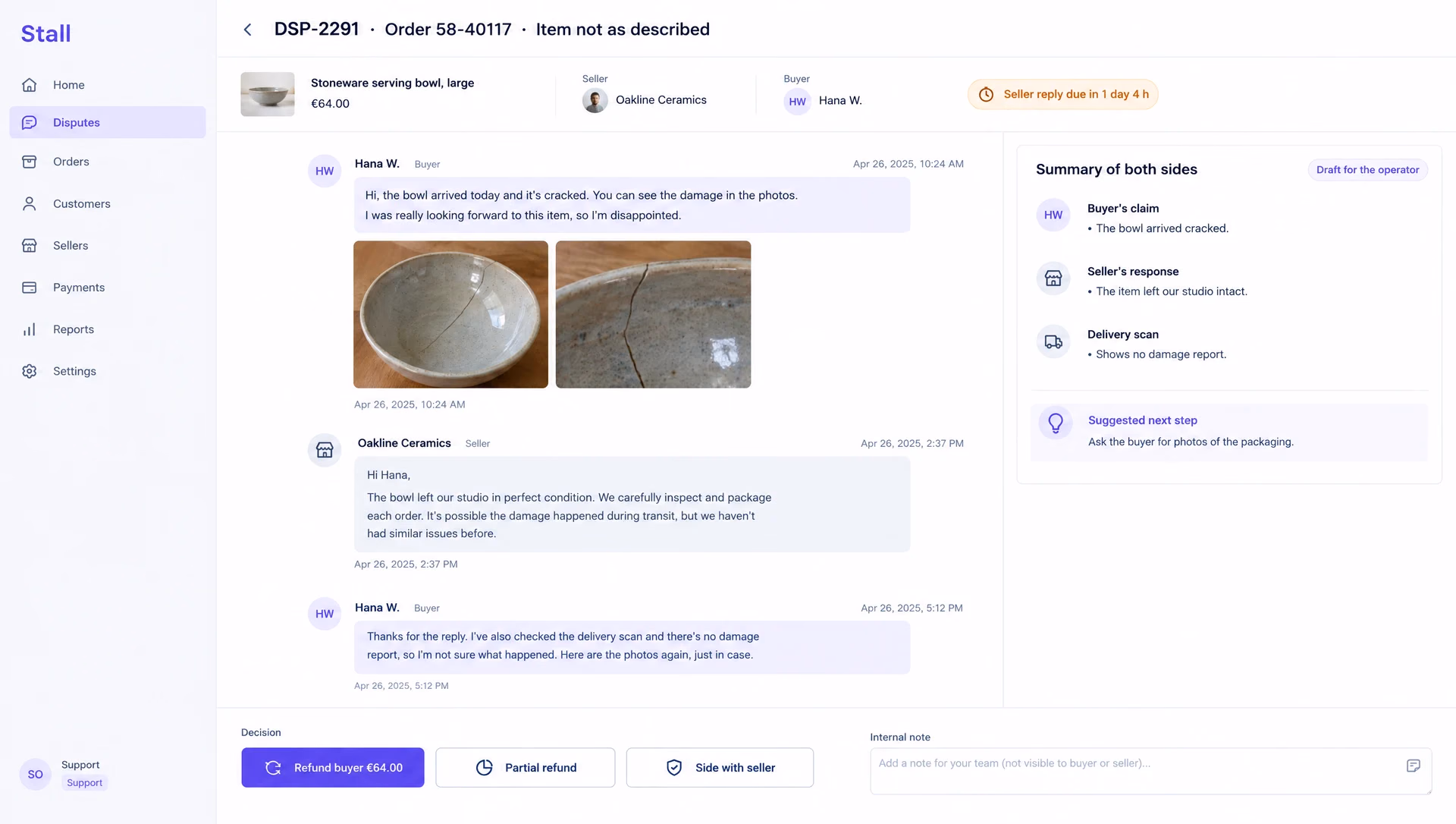
Task: Choose Side with seller
Action: pyautogui.click(x=720, y=768)
